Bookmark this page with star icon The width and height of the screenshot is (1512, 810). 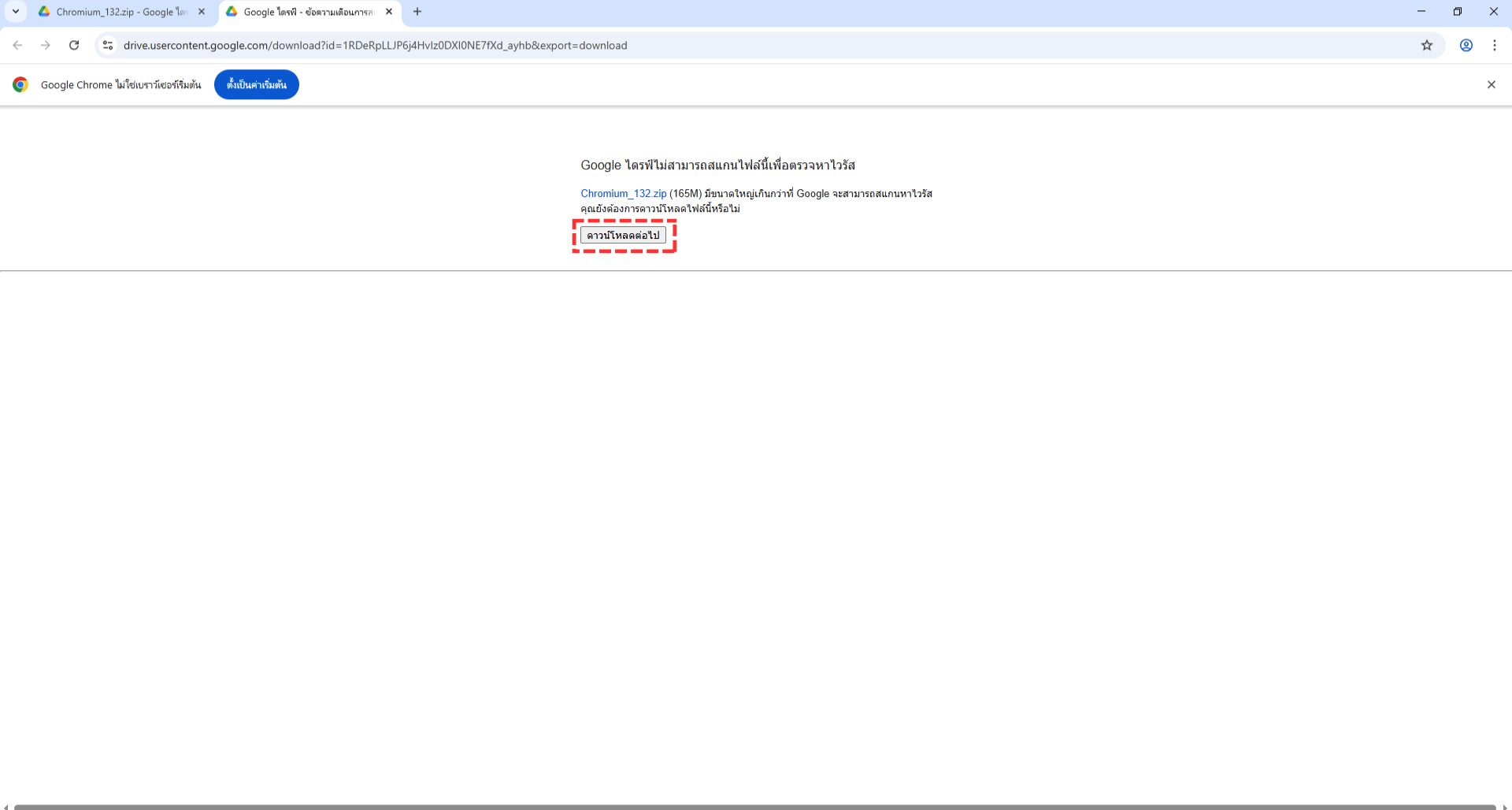click(x=1427, y=46)
